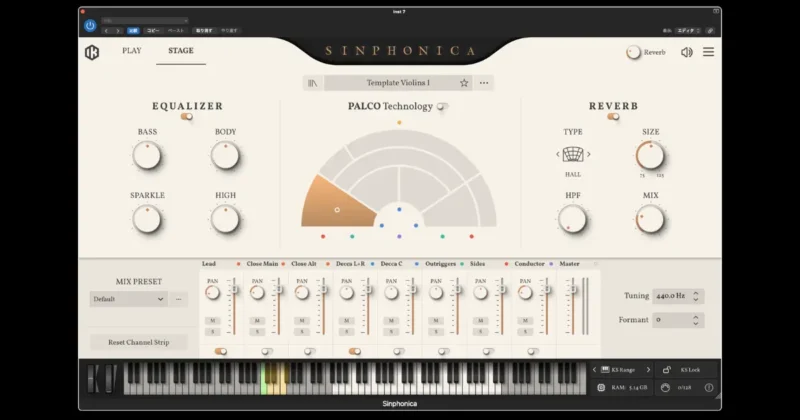
Task: Enable the Outriggers channel toggle
Action: coord(443,351)
